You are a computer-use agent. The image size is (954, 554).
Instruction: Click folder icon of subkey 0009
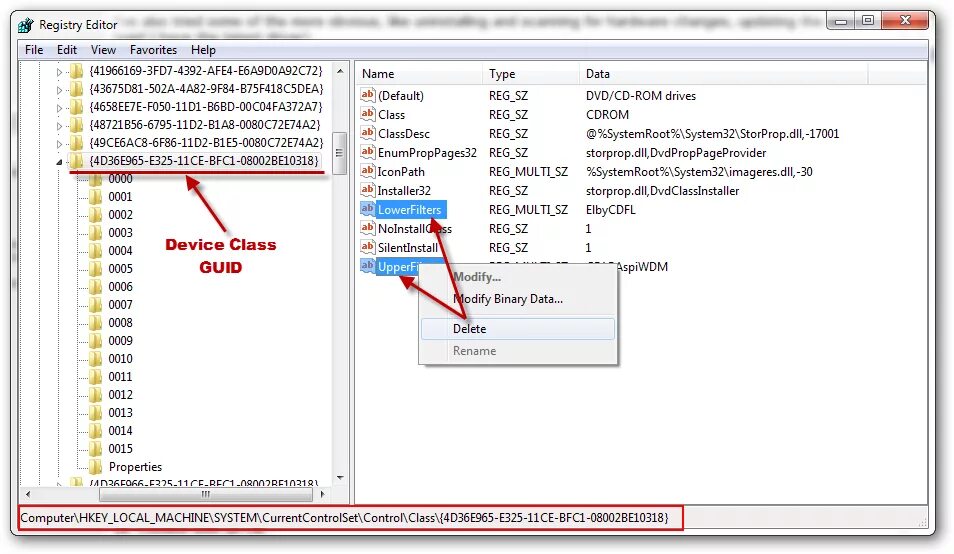click(x=96, y=341)
